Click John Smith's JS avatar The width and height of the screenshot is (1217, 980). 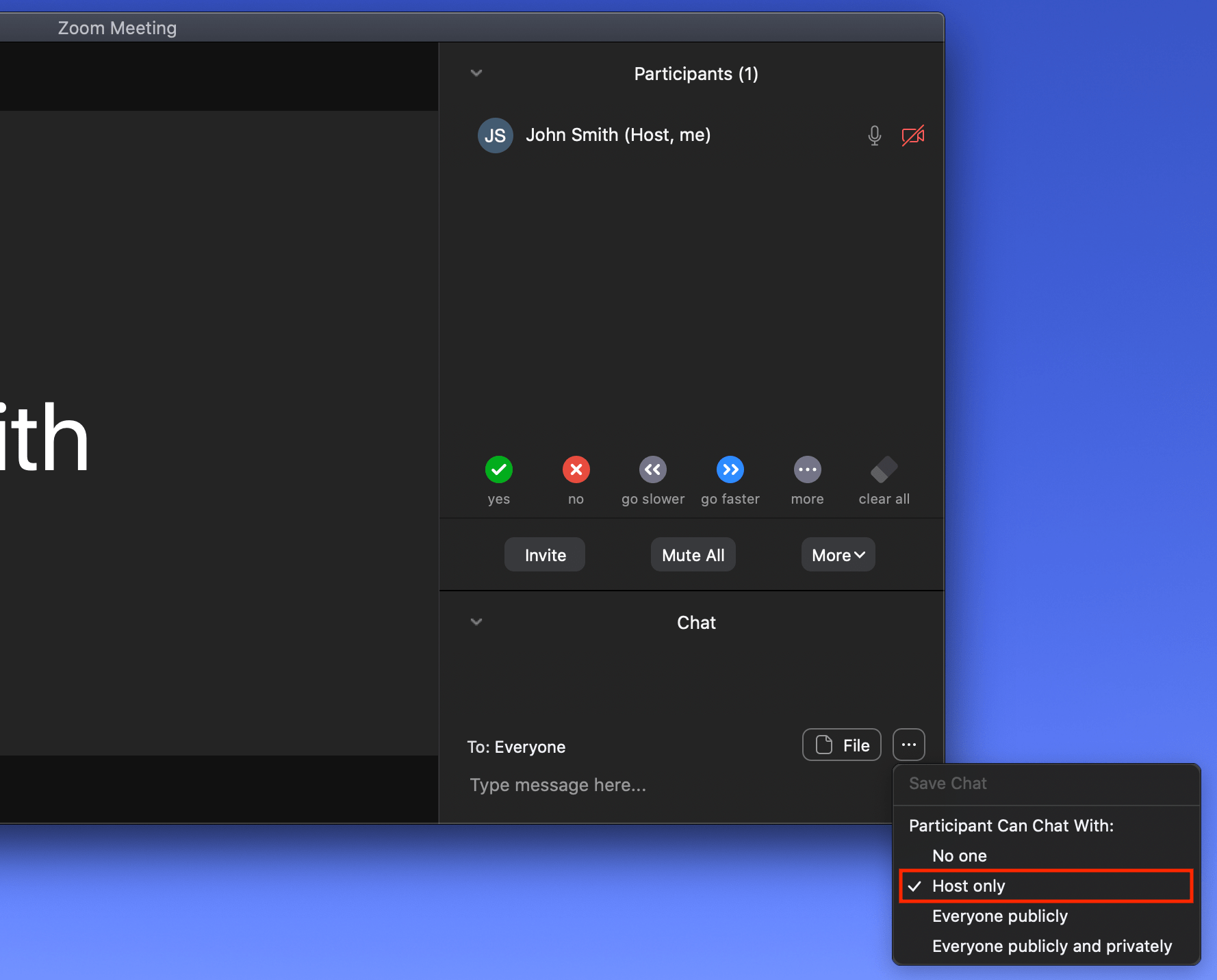tap(496, 136)
